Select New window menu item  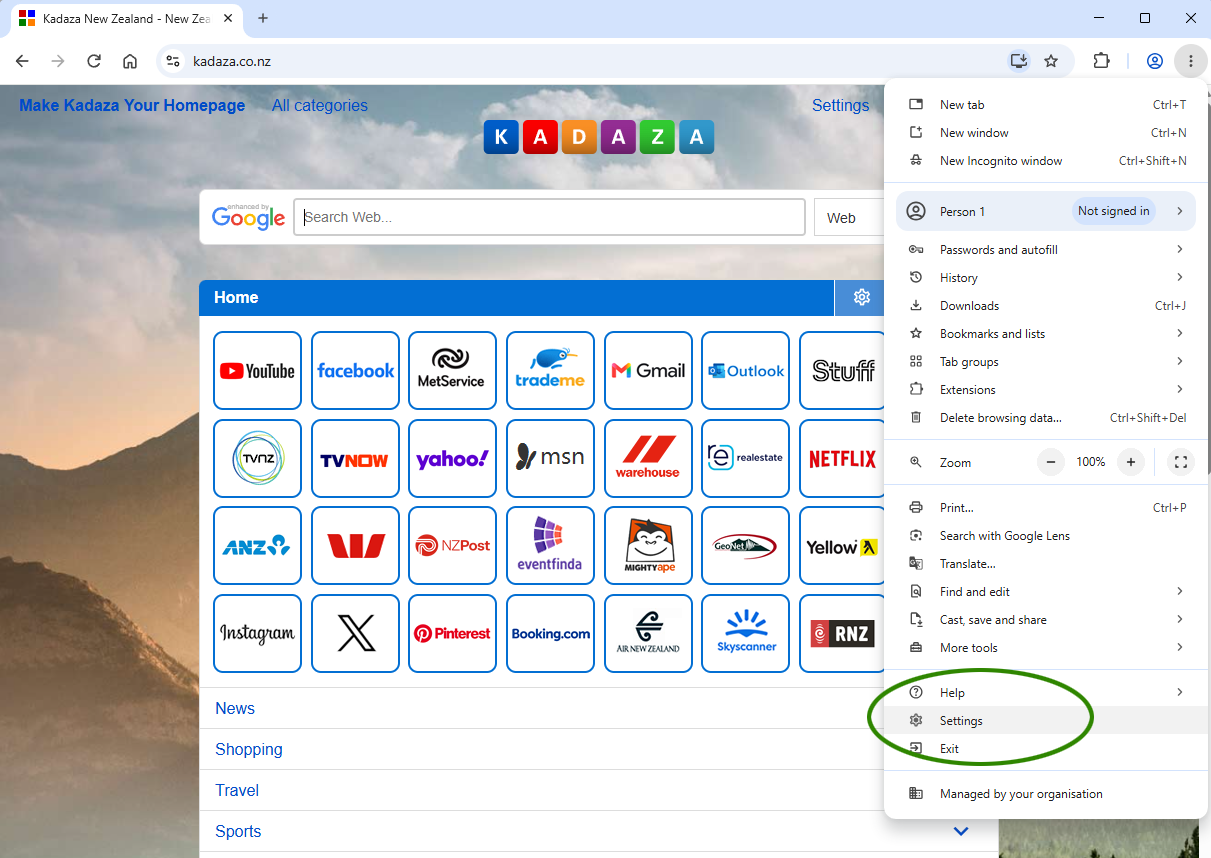pos(1046,133)
